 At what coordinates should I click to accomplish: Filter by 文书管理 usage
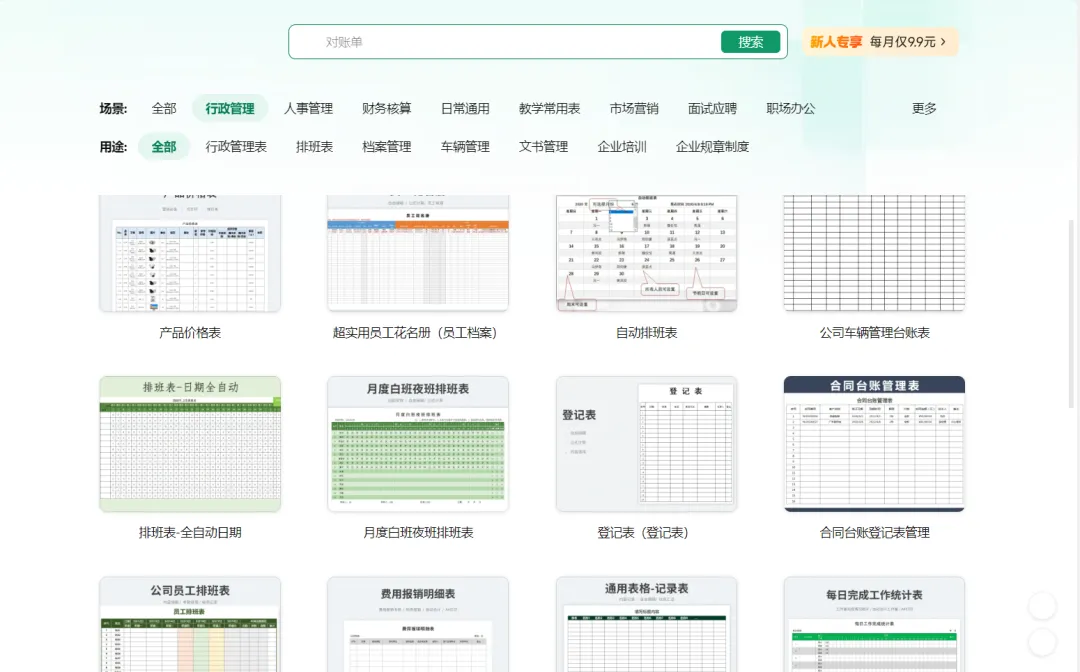[x=543, y=147]
